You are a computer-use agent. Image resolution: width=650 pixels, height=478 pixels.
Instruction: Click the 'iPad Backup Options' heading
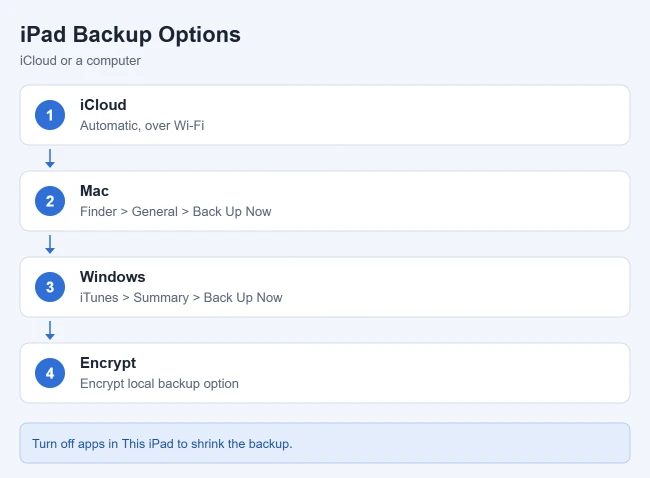130,35
